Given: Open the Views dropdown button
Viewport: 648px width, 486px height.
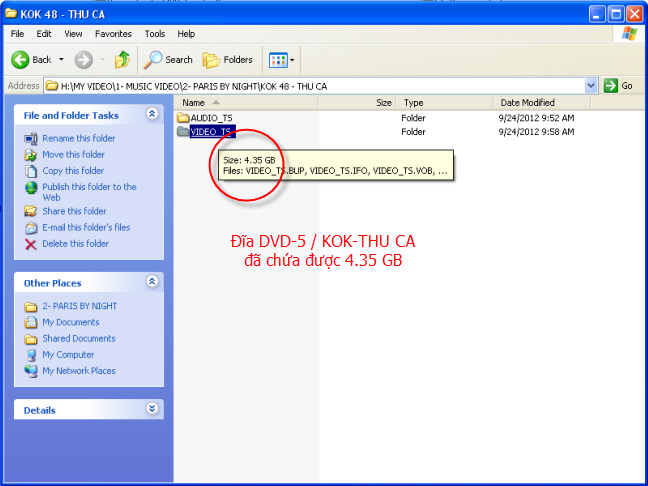Looking at the screenshot, I should pos(281,60).
